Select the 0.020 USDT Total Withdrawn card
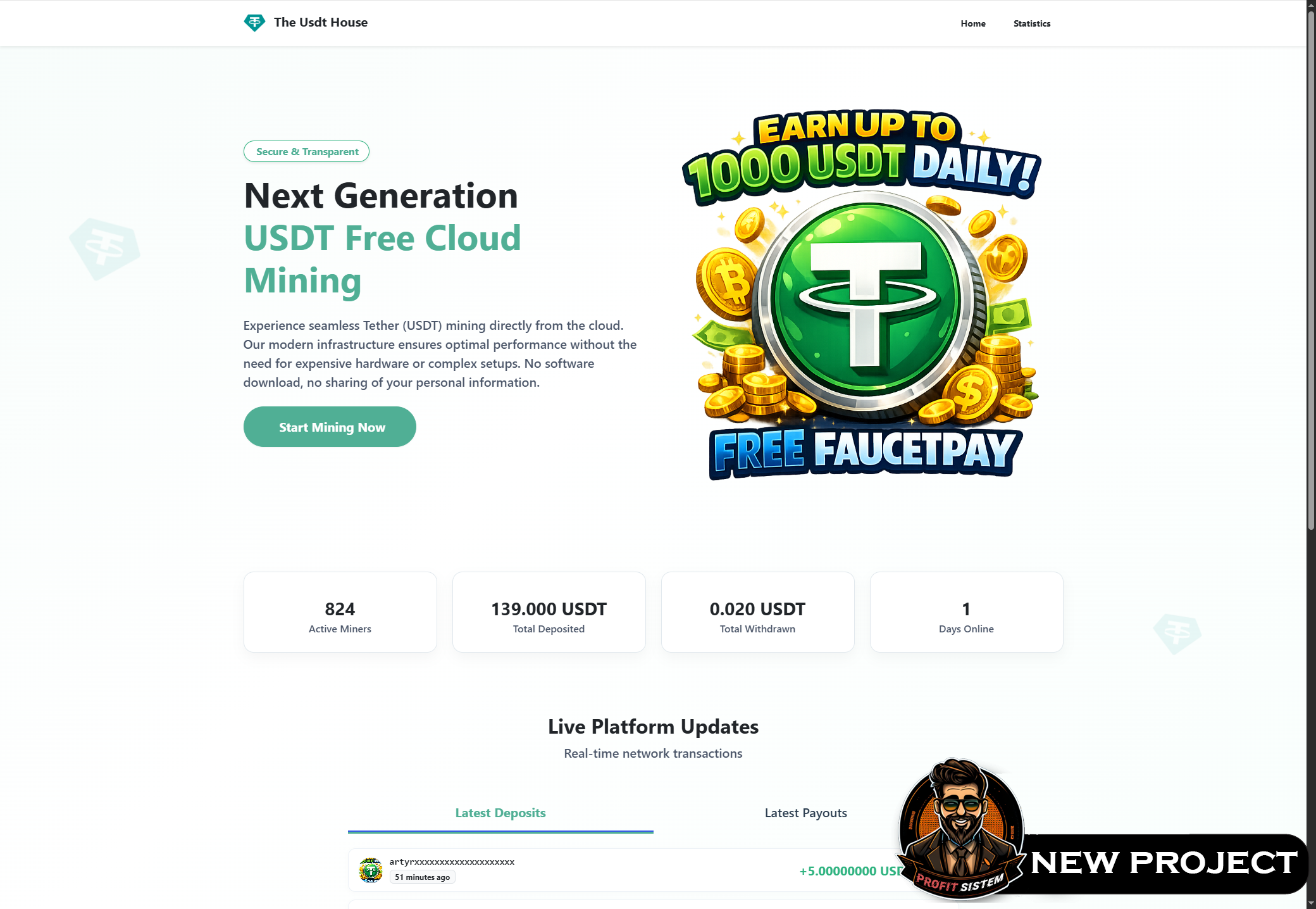Screen dimensions: 1316x909 758,612
